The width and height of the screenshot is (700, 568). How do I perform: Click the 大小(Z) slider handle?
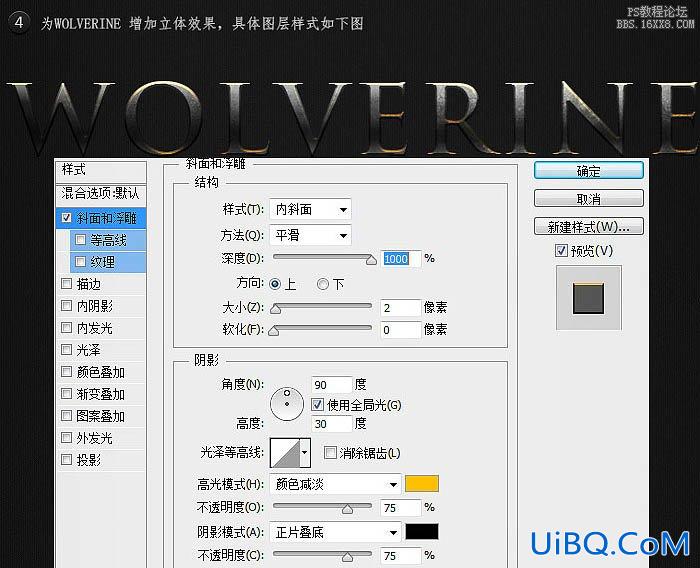pyautogui.click(x=275, y=309)
